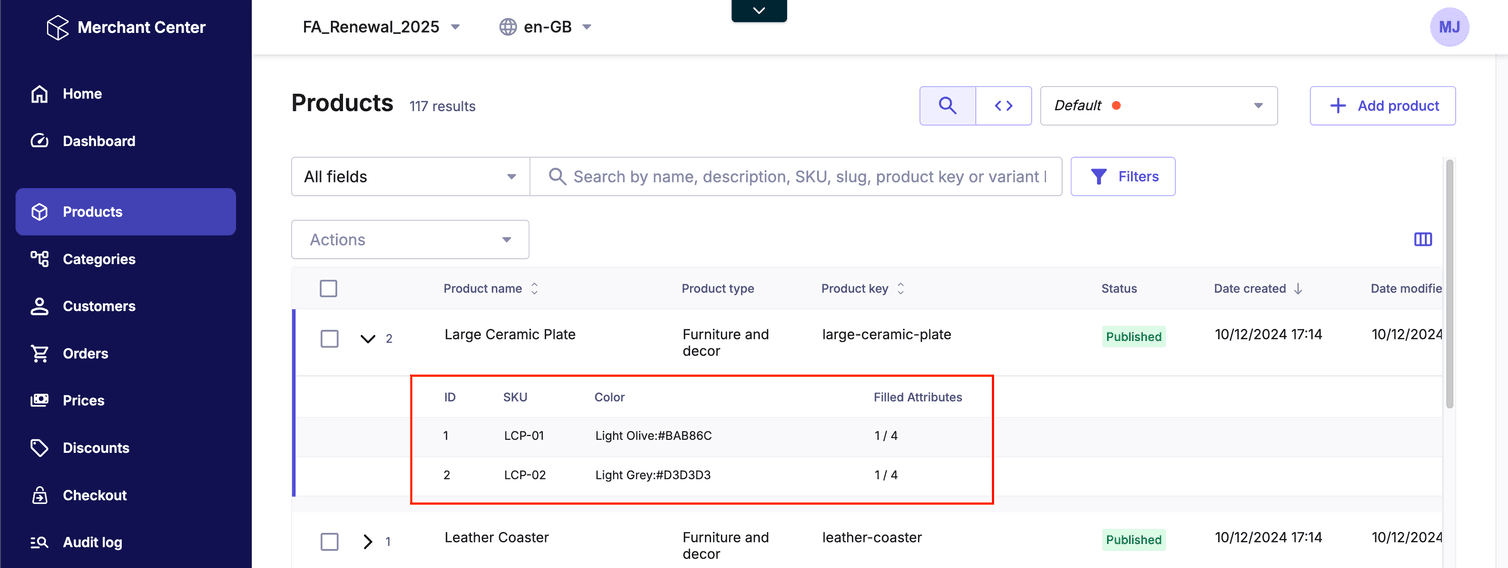
Task: Click the Merchant Center logo icon
Action: coord(58,27)
